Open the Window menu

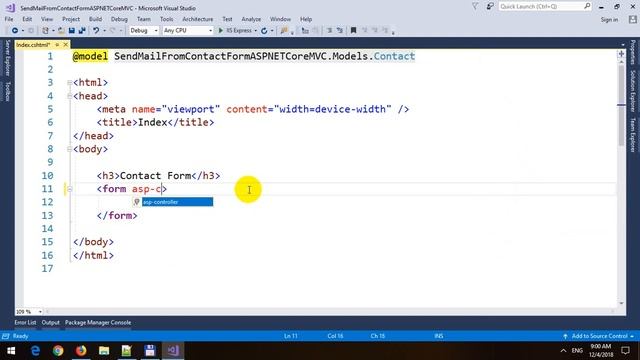[x=280, y=19]
